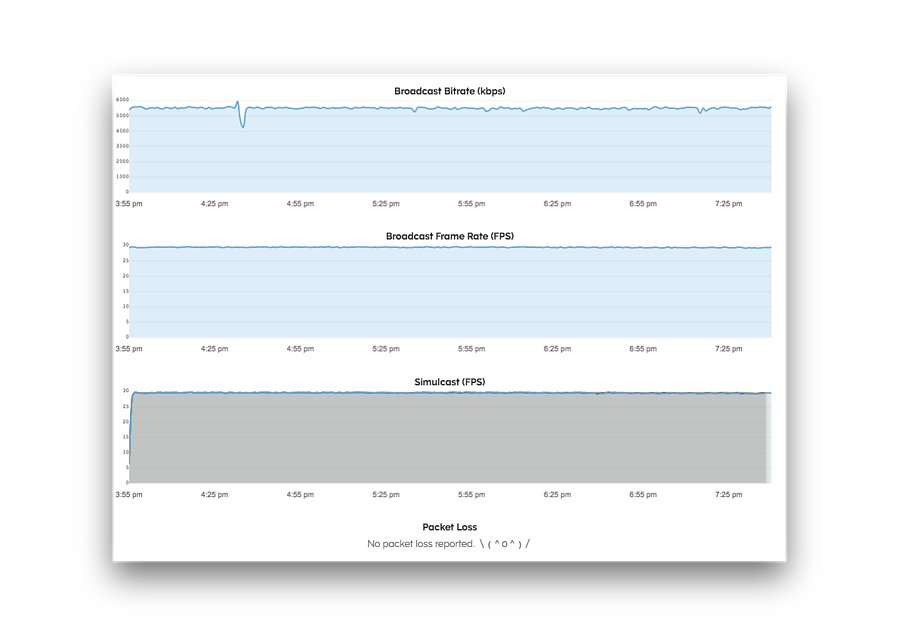Click the Simulcast (FPS) chart title
Image resolution: width=899 pixels, height=637 pixels.
pos(449,381)
